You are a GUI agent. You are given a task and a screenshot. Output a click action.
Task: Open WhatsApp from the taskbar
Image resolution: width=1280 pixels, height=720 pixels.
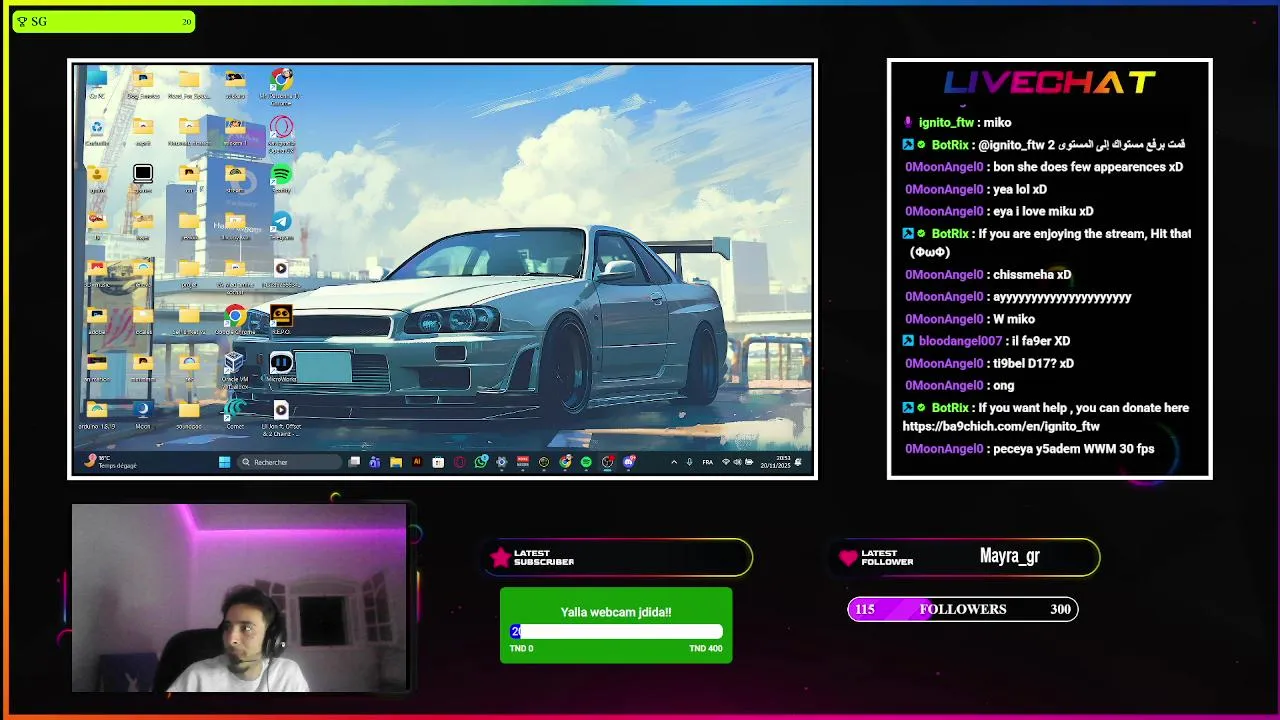click(481, 462)
